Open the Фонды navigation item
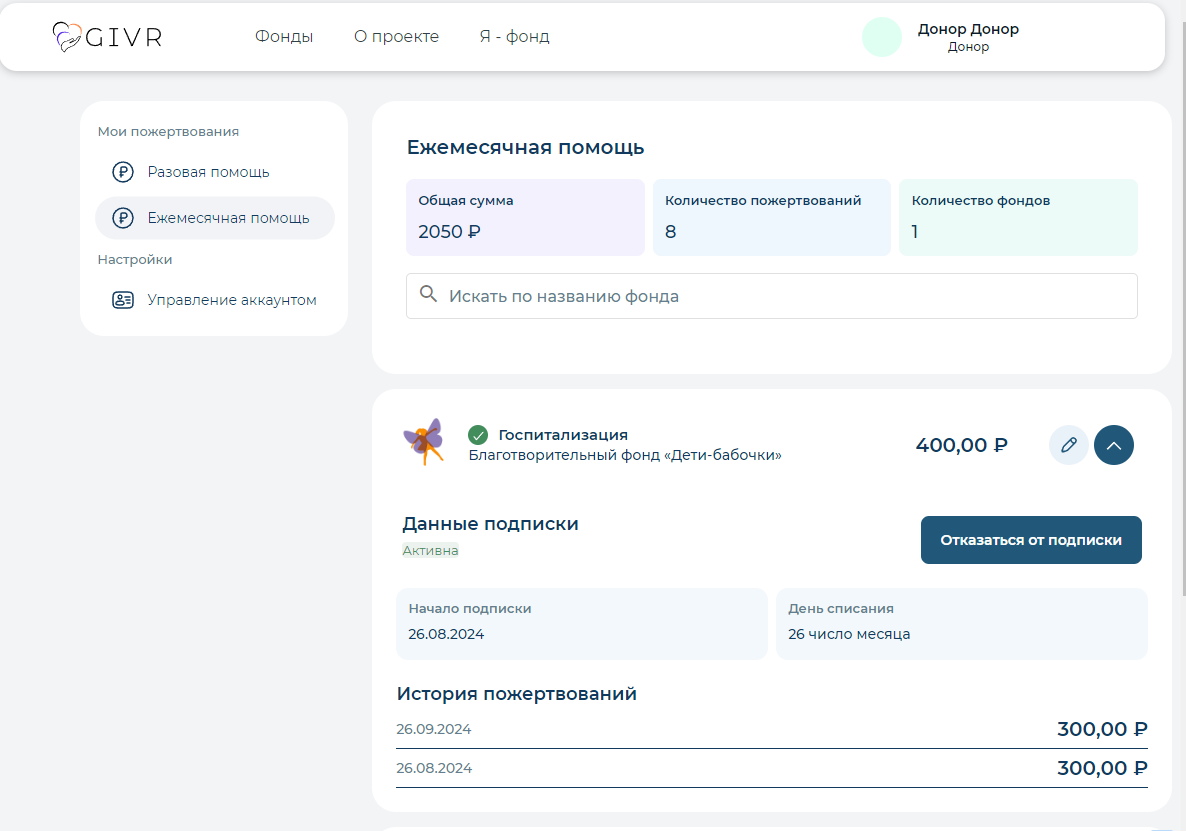 click(284, 37)
